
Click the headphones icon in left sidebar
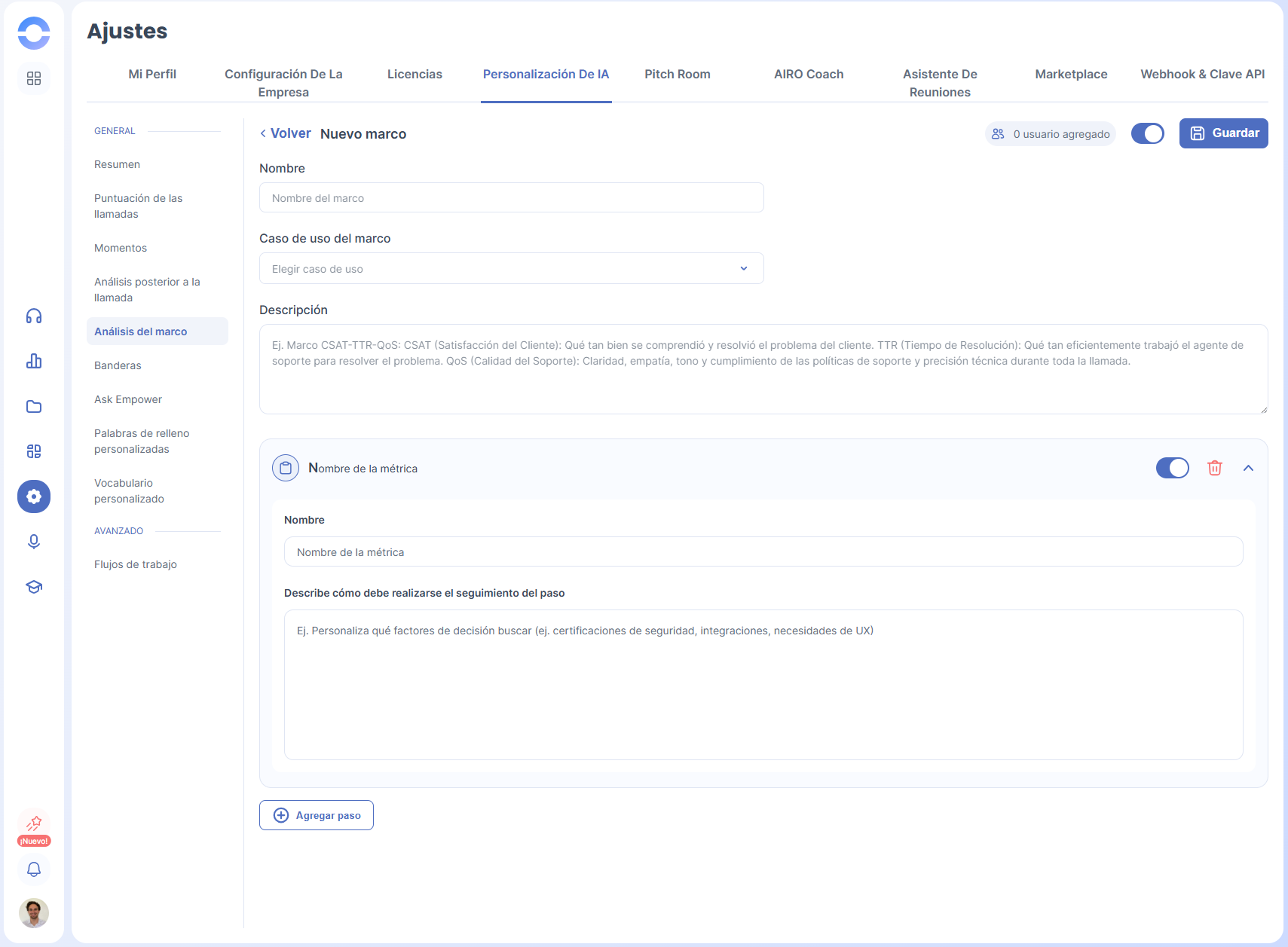[x=34, y=316]
